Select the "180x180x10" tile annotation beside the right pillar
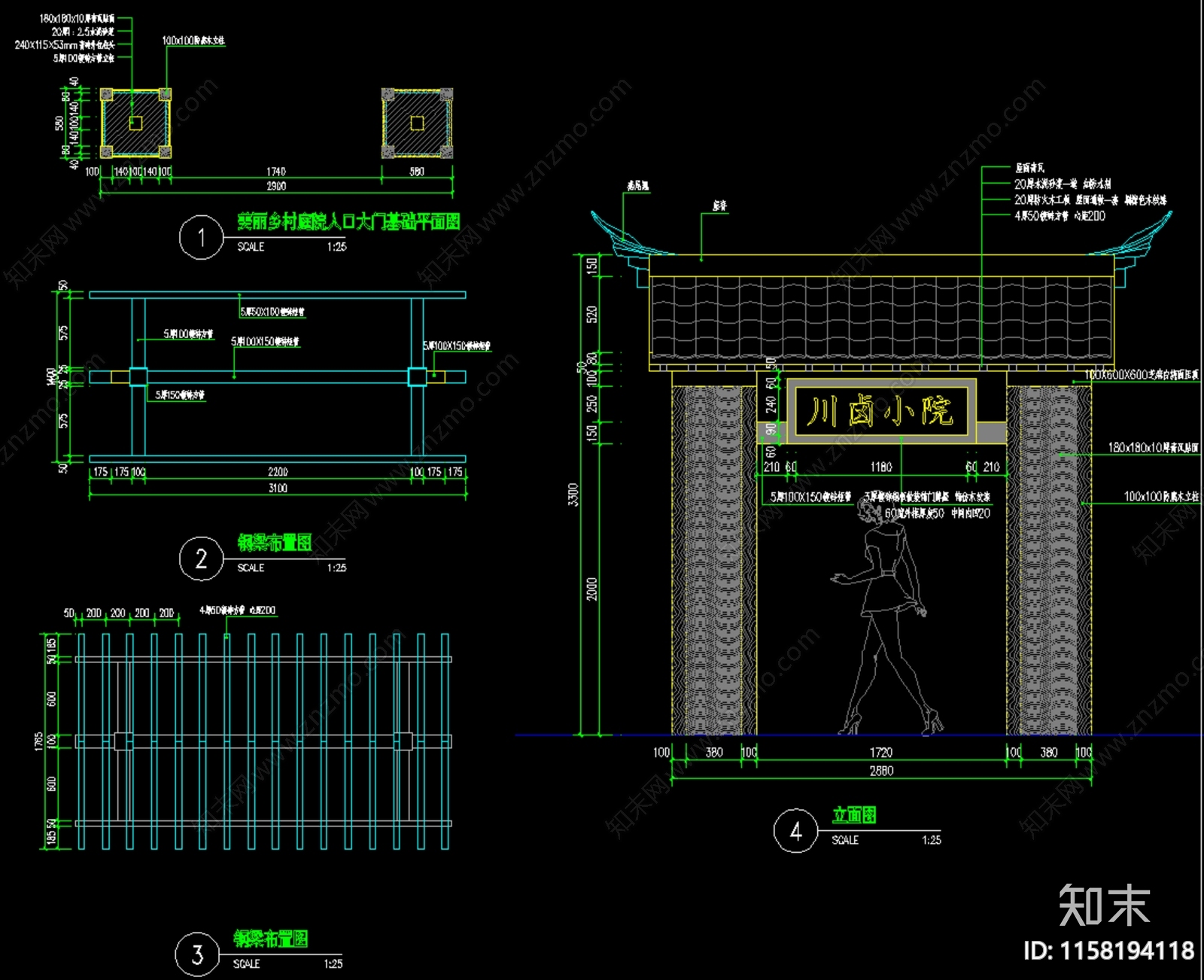This screenshot has width=1204, height=980. 1153,448
